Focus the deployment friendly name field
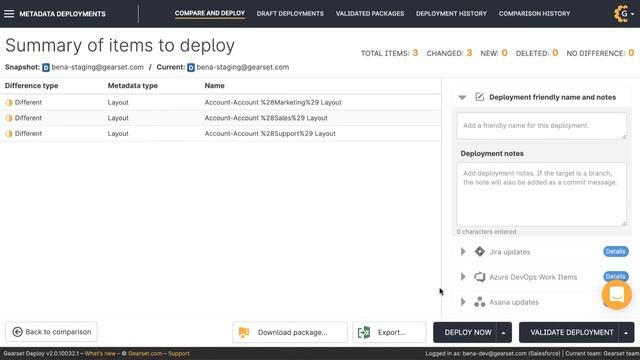 click(541, 126)
